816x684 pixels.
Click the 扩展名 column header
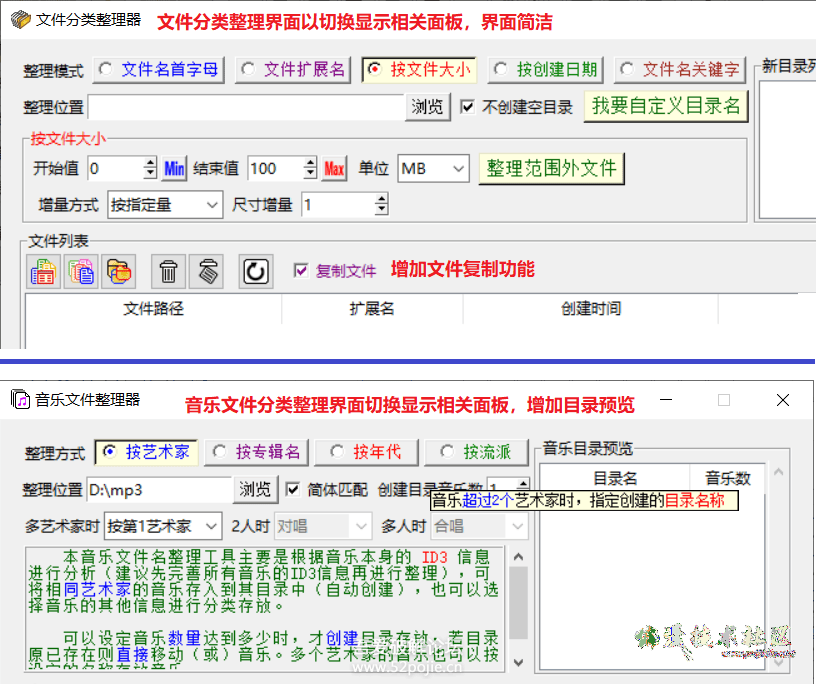tap(372, 309)
